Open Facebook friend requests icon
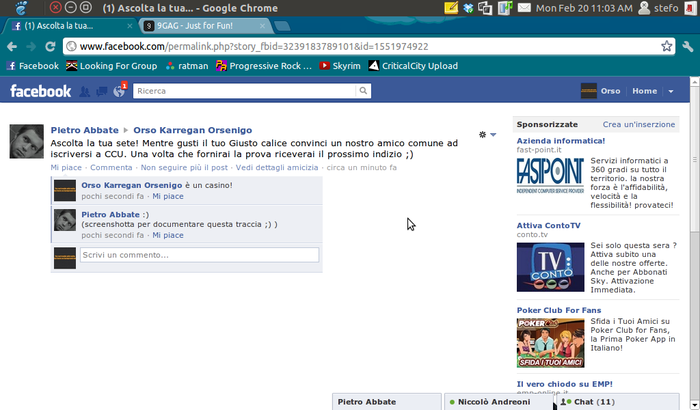This screenshot has height=410, width=700. pyautogui.click(x=84, y=92)
